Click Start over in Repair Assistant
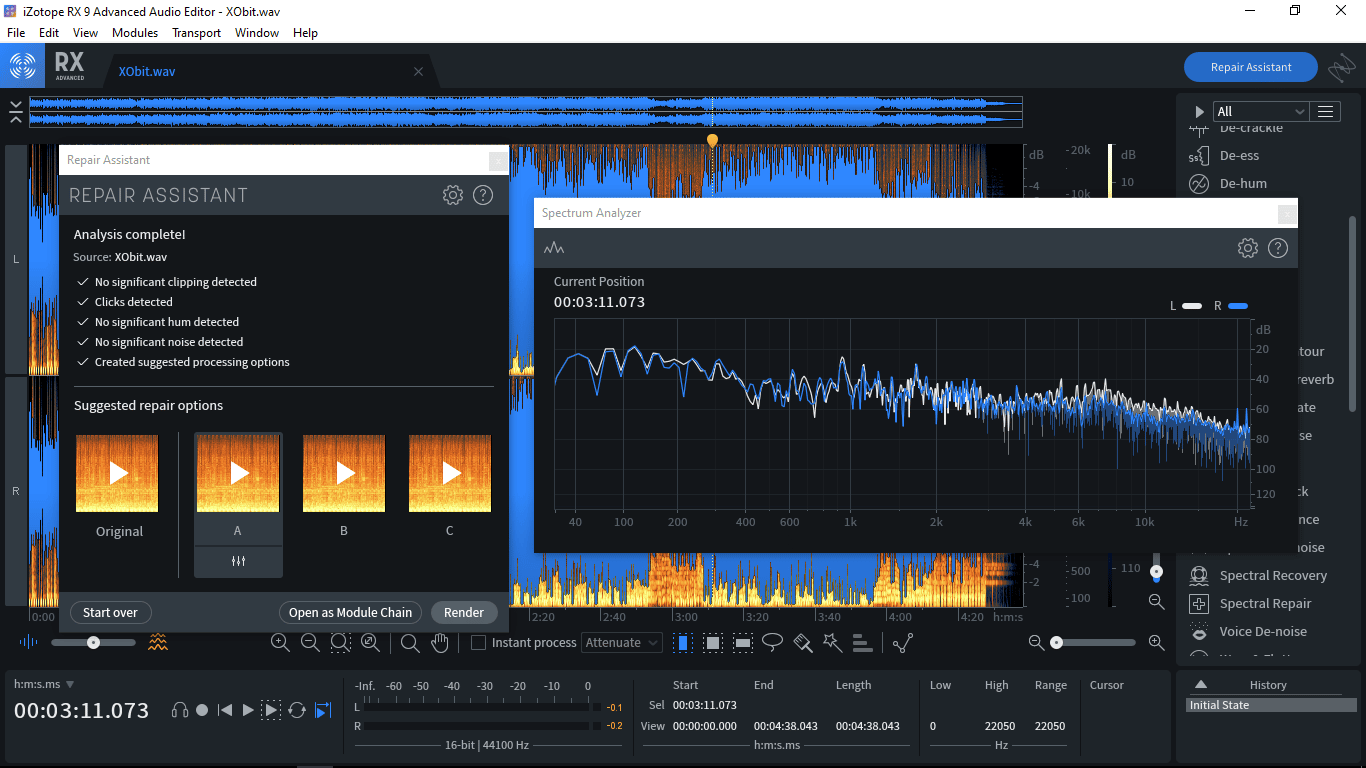The height and width of the screenshot is (768, 1366). [x=110, y=612]
